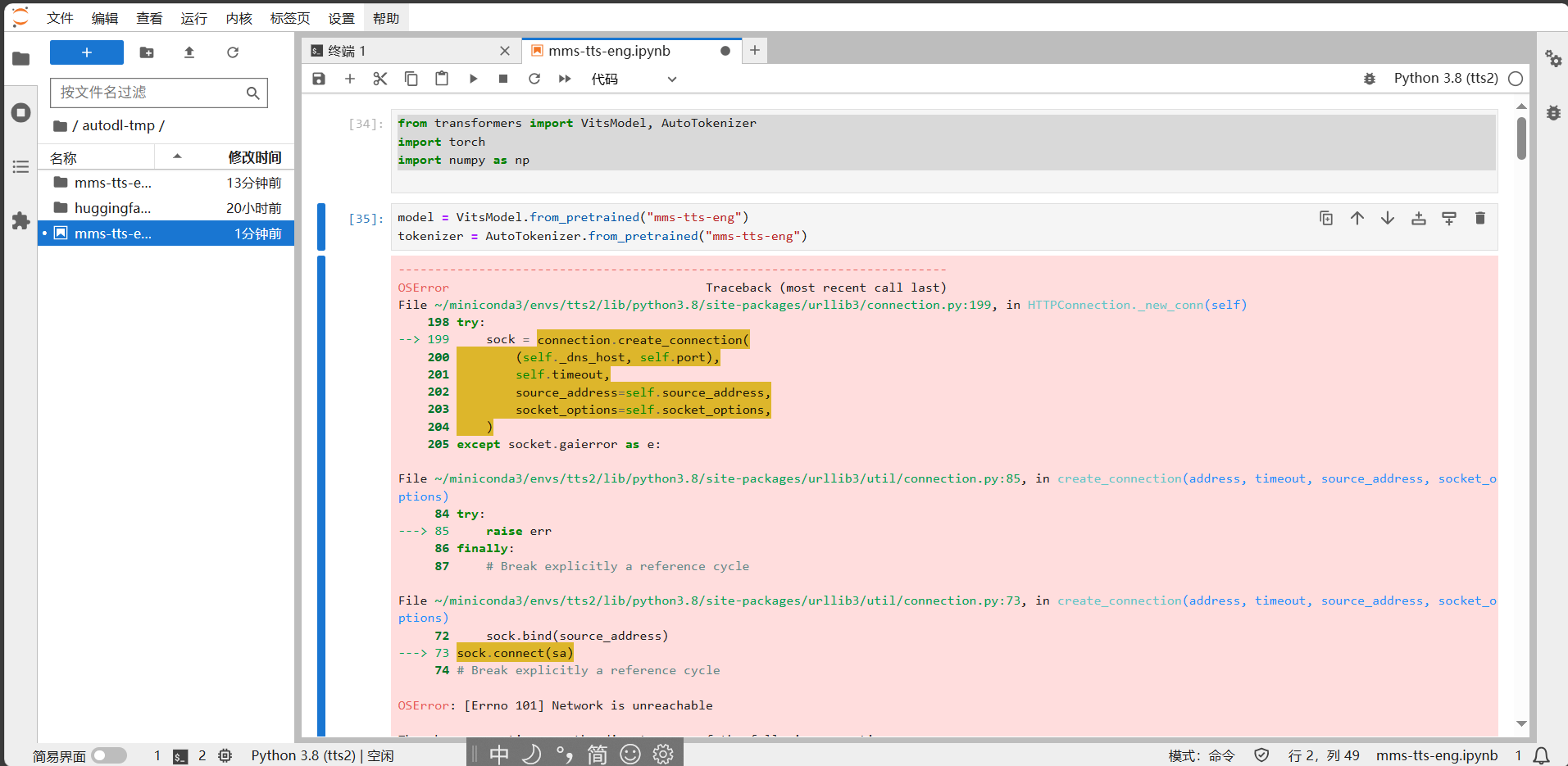Open the mms-tts-e... folder modified 13分钟前
Screen dimensions: 1568x766
pos(166,183)
